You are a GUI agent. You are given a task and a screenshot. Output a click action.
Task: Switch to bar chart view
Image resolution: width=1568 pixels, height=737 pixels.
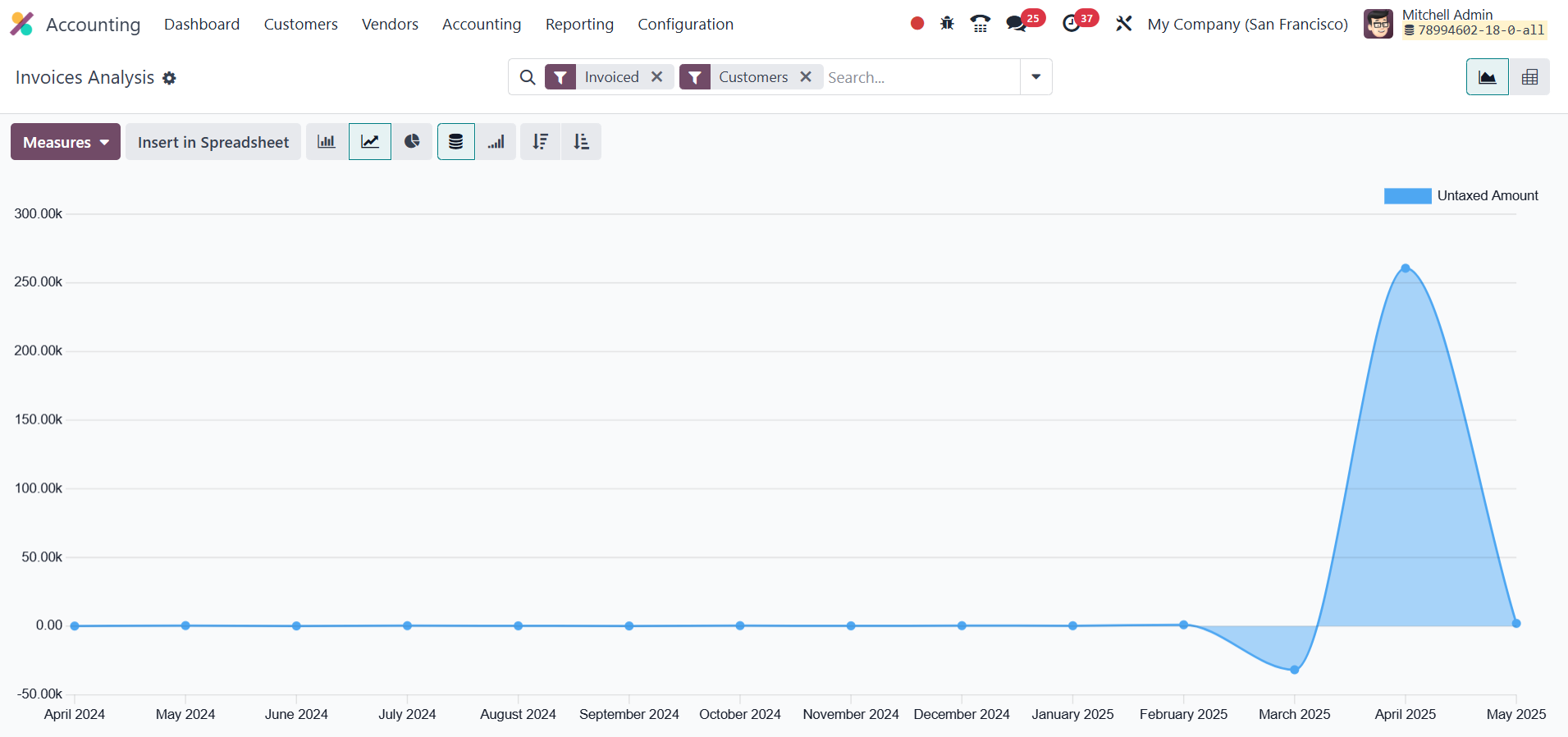(x=327, y=142)
